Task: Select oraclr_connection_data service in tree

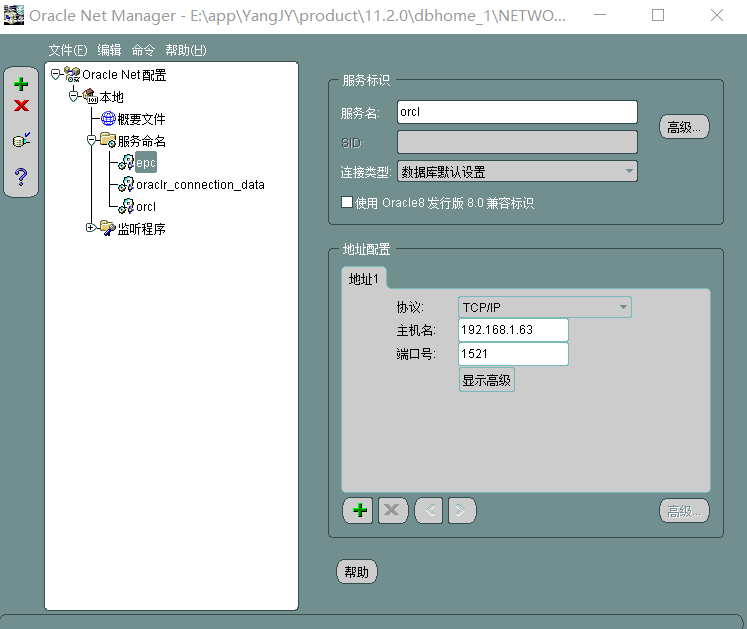Action: [200, 185]
